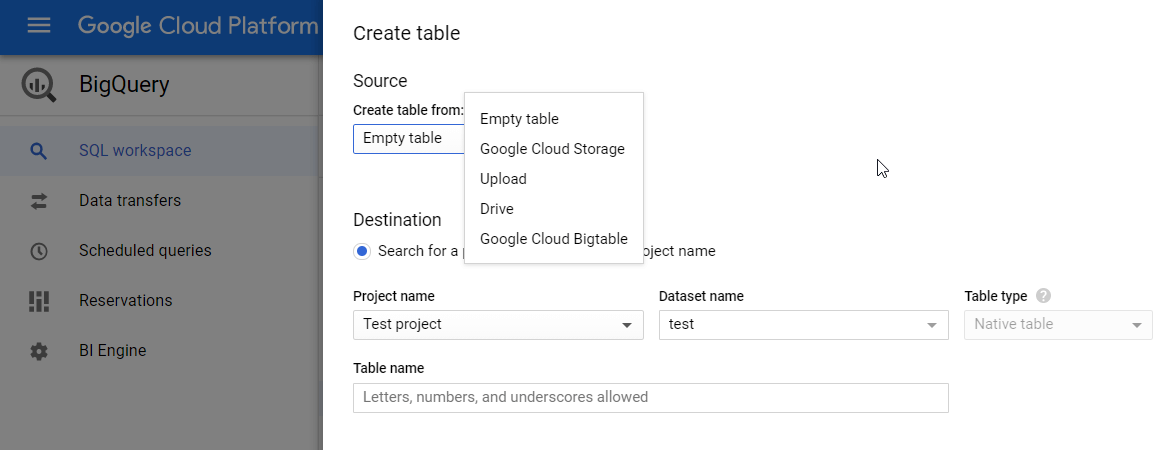Choose Google Cloud Bigtable as source
1169x450 pixels.
coord(553,238)
